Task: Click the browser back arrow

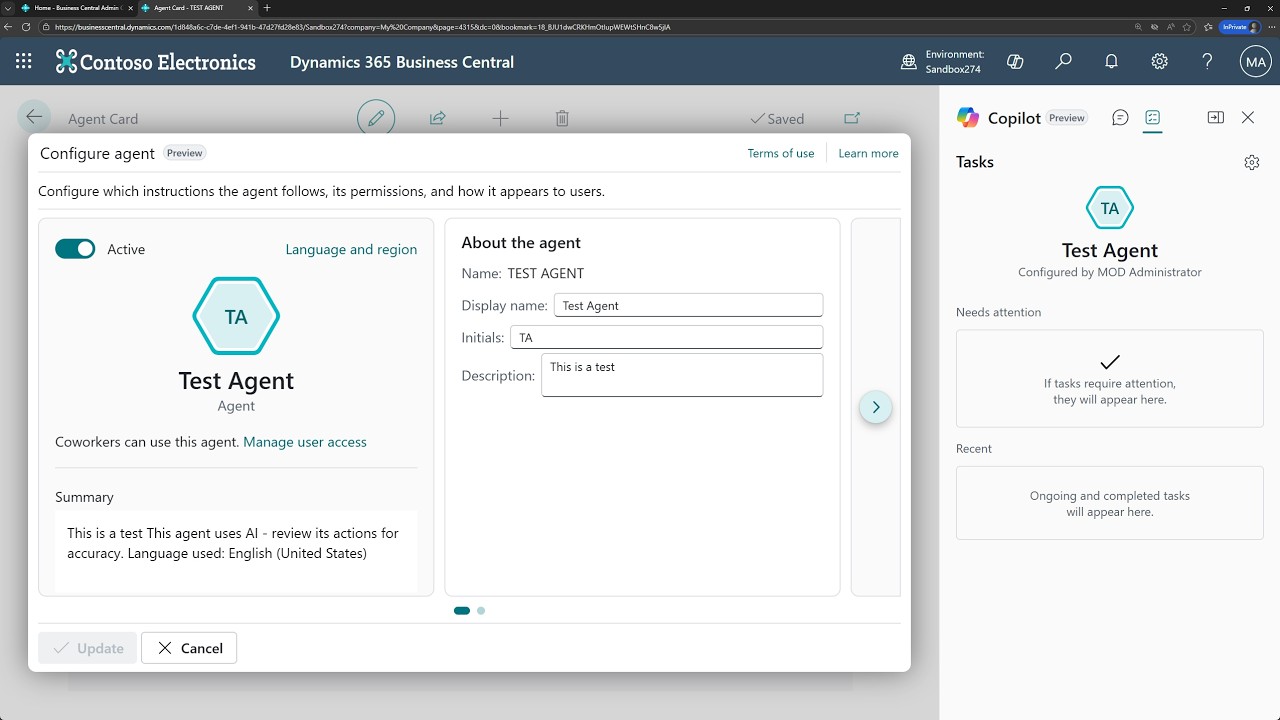Action: coord(10,27)
